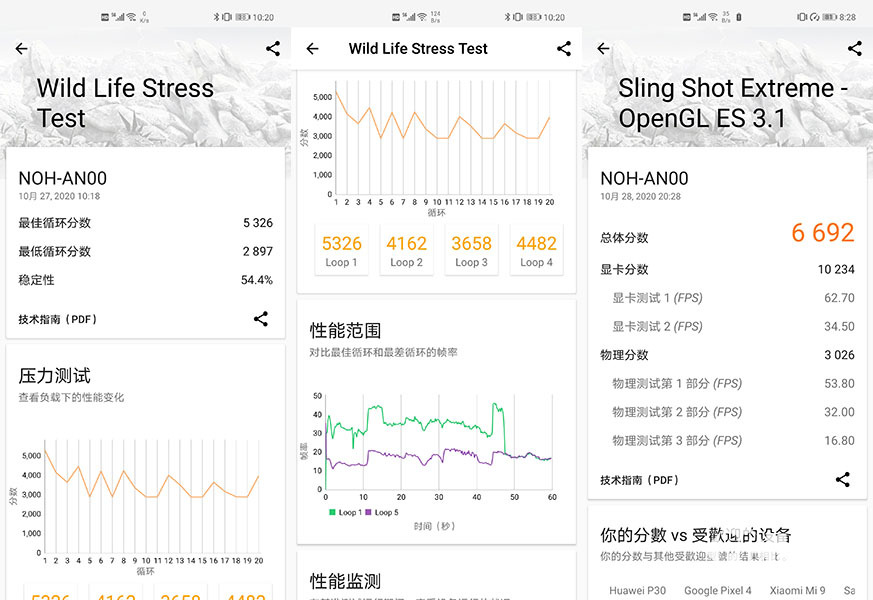Tap the 压力测试 section heading
This screenshot has width=873, height=600.
click(55, 376)
